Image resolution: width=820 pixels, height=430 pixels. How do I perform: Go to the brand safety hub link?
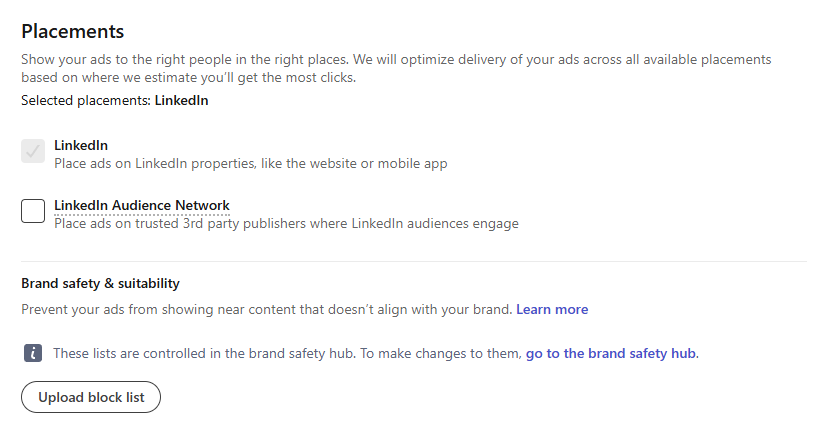pyautogui.click(x=611, y=353)
